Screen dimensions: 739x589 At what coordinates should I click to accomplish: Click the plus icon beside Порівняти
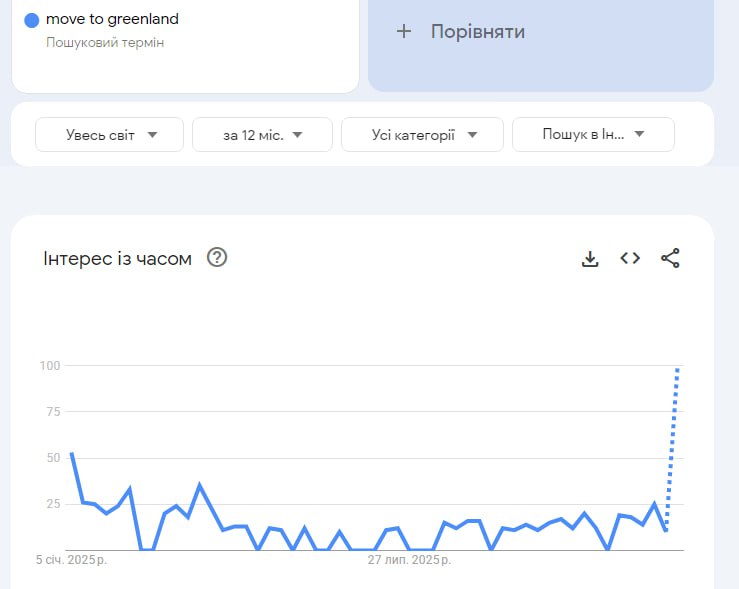click(404, 31)
